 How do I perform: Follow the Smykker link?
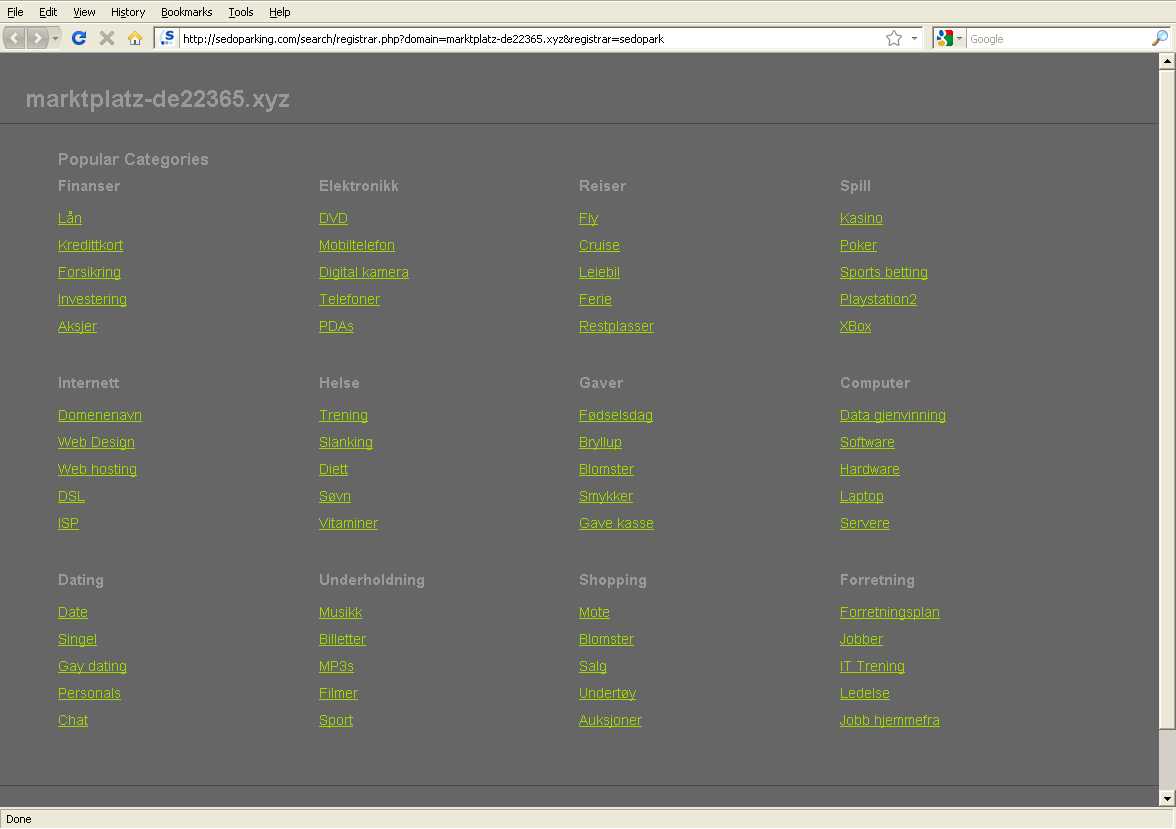pyautogui.click(x=606, y=497)
